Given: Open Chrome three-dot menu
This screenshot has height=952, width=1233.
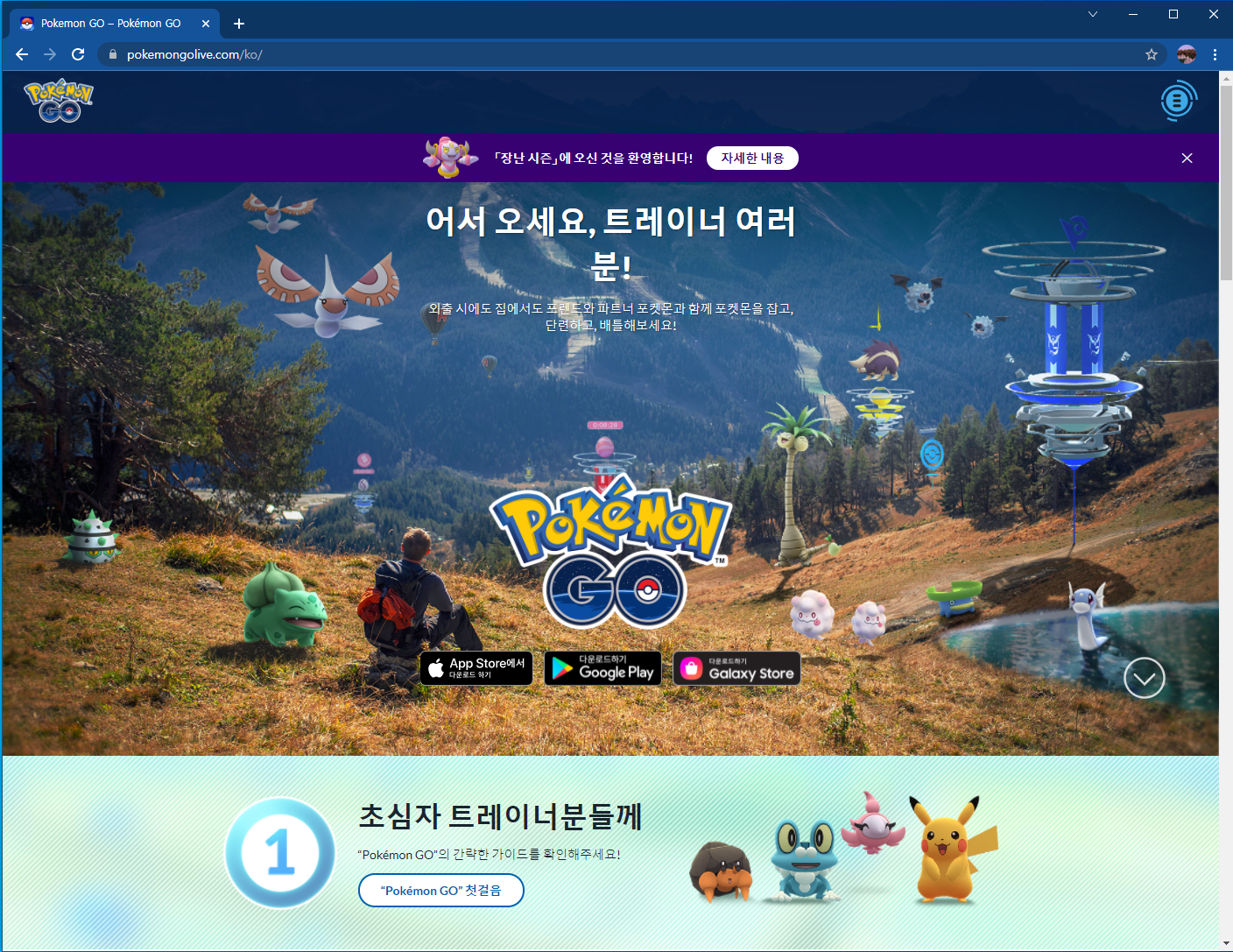Looking at the screenshot, I should (1215, 54).
